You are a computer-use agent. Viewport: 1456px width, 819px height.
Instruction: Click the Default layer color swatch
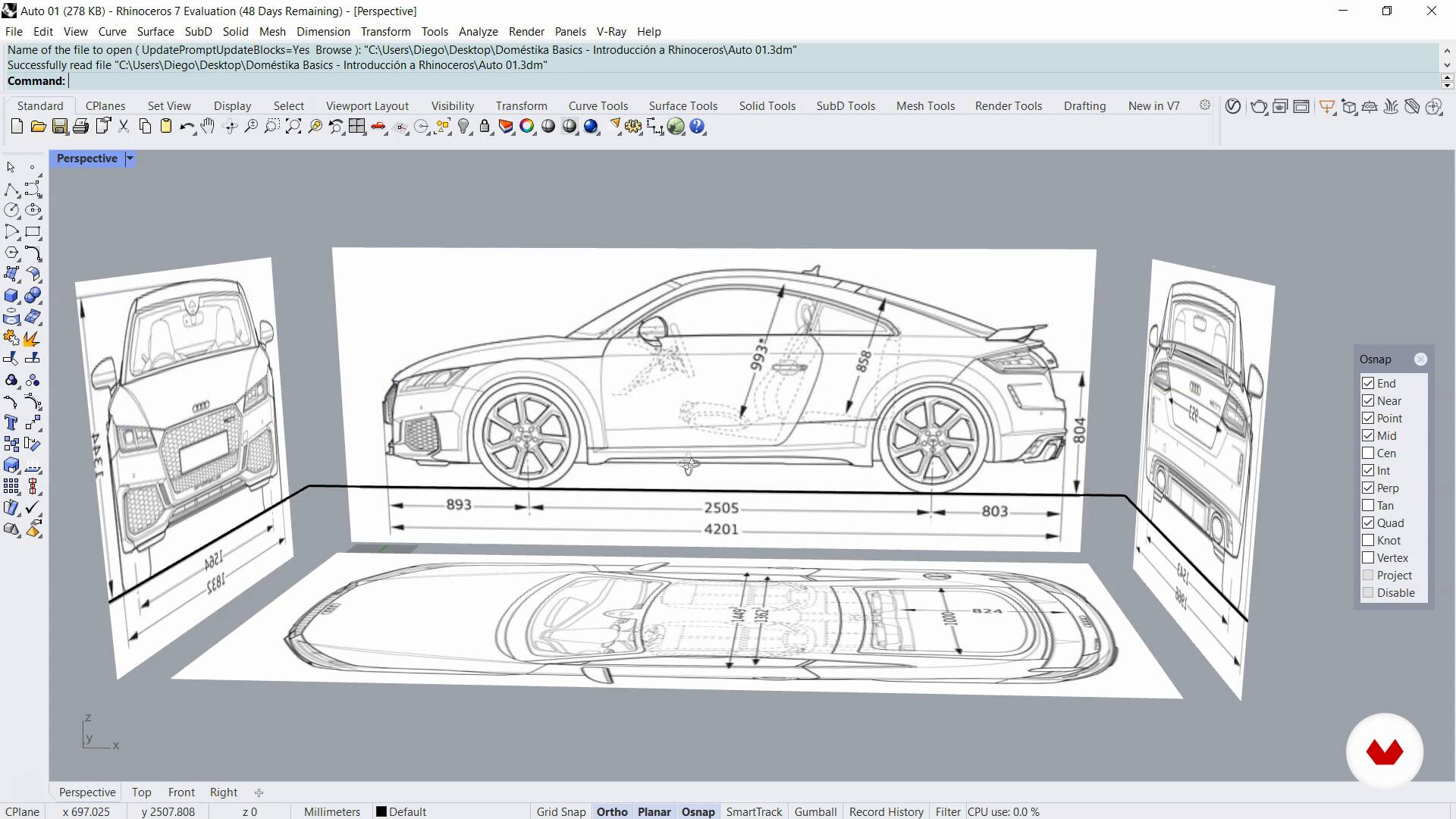pos(381,812)
